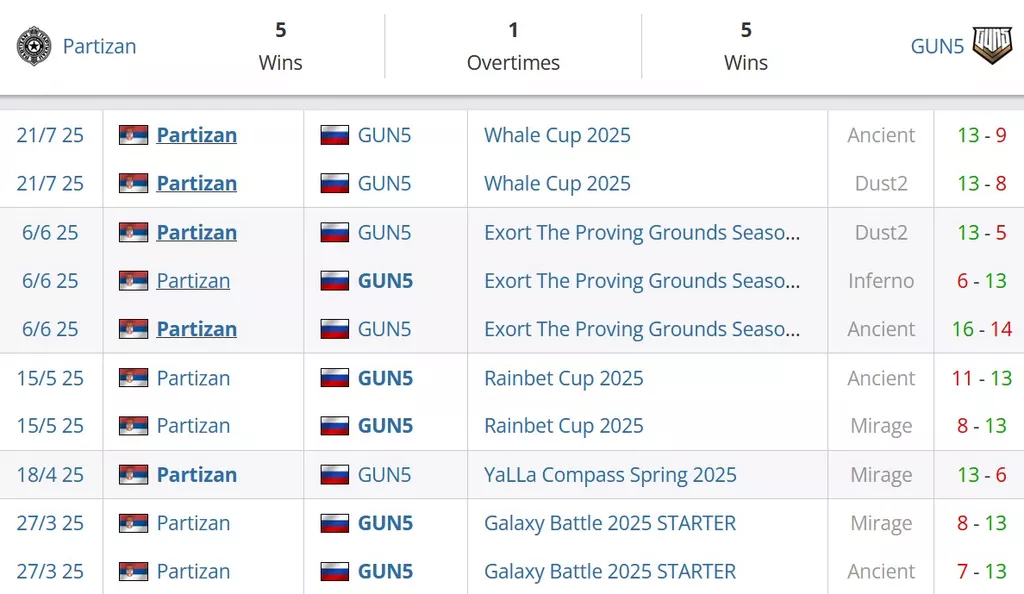The height and width of the screenshot is (594, 1024).
Task: Click the GUN5 shield logo in the header
Action: click(x=993, y=46)
